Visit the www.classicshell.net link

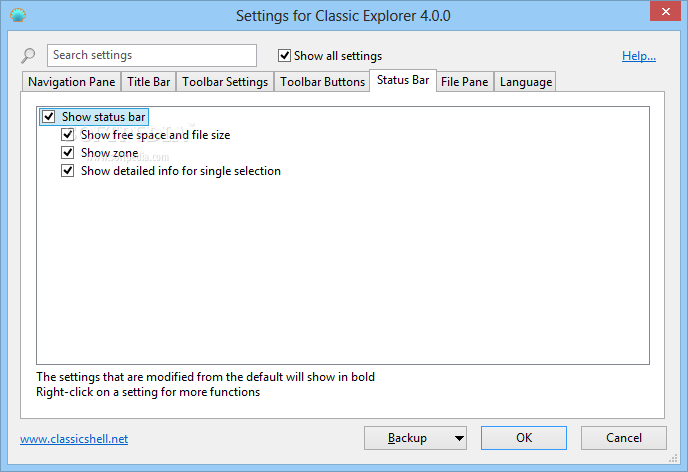point(74,438)
